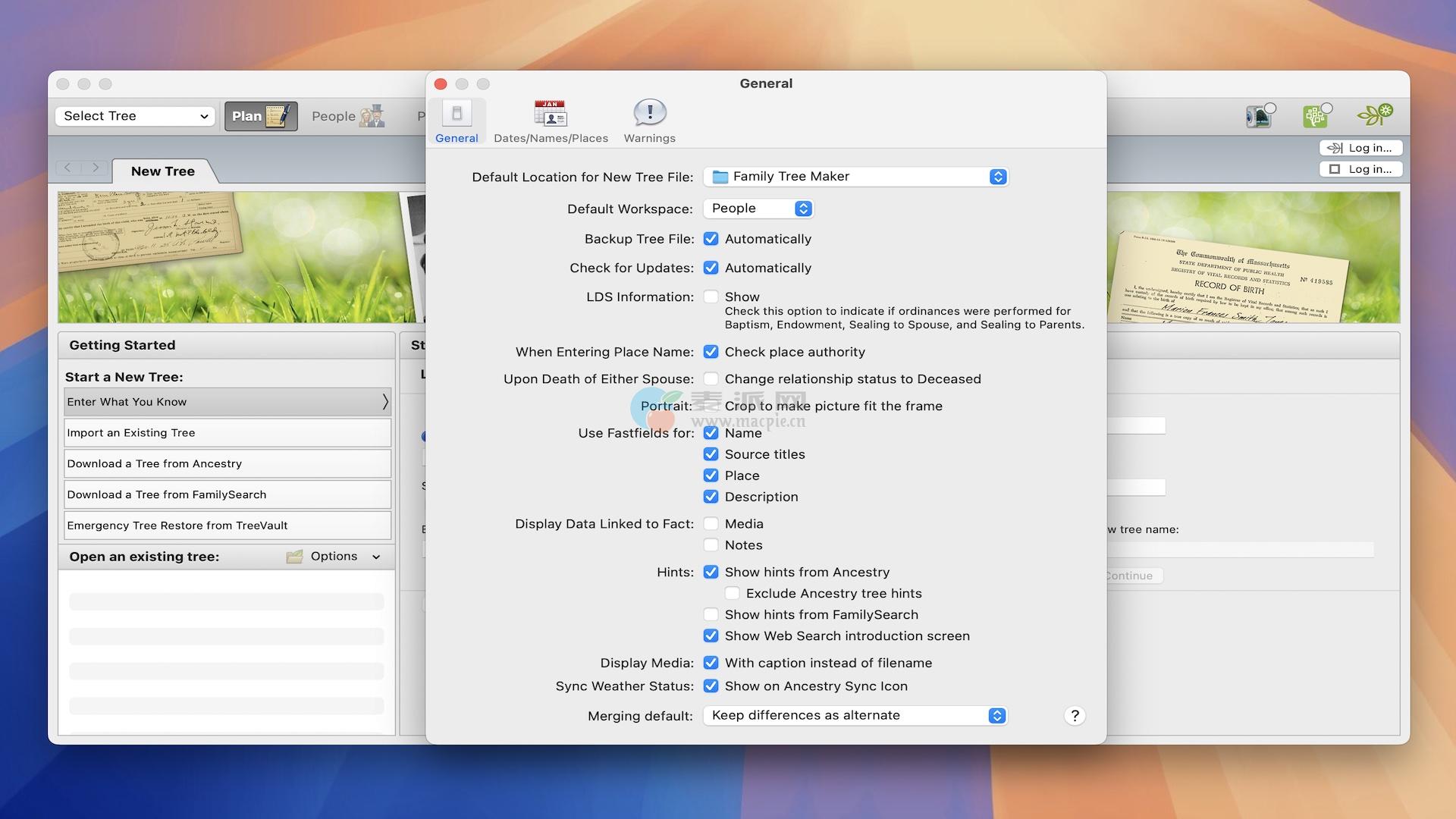The image size is (1456, 819).
Task: Disable Fastfields for Description
Action: [711, 497]
